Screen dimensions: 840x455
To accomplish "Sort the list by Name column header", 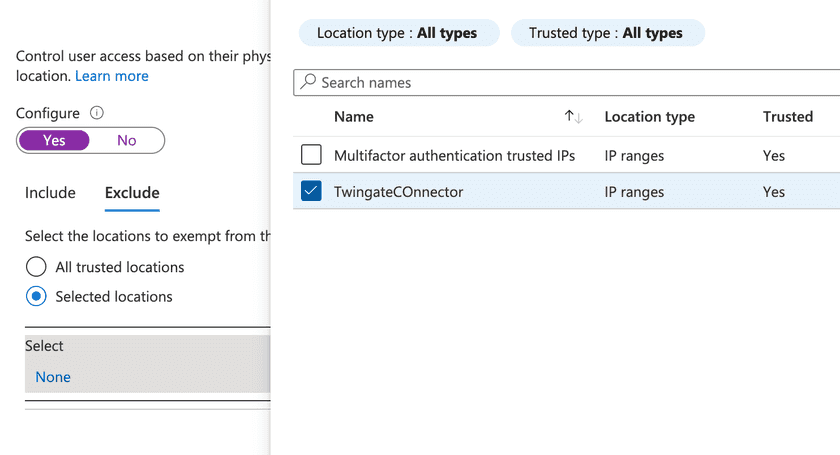I will [x=354, y=117].
